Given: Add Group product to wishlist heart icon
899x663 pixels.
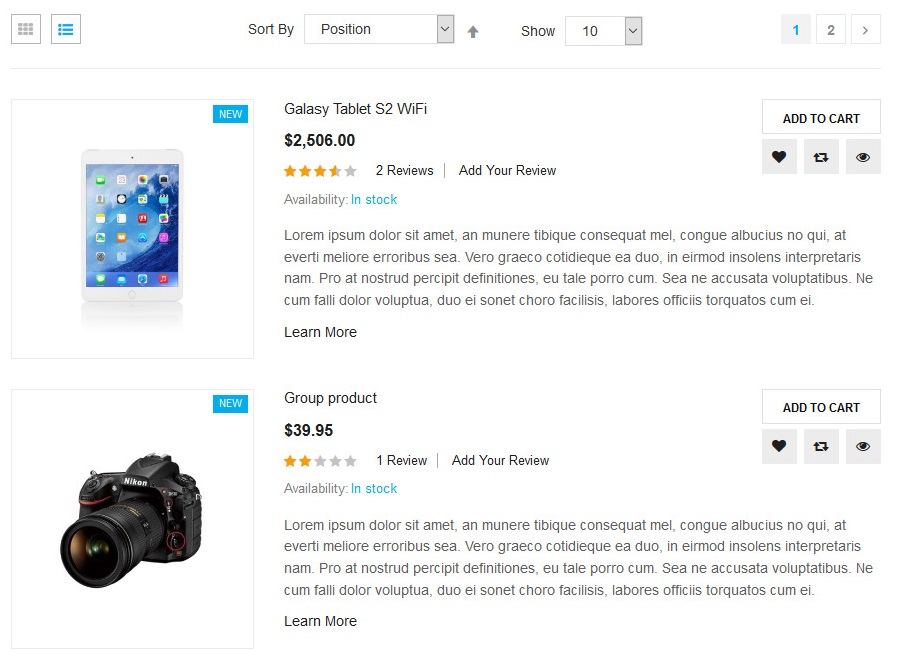Looking at the screenshot, I should tap(779, 446).
